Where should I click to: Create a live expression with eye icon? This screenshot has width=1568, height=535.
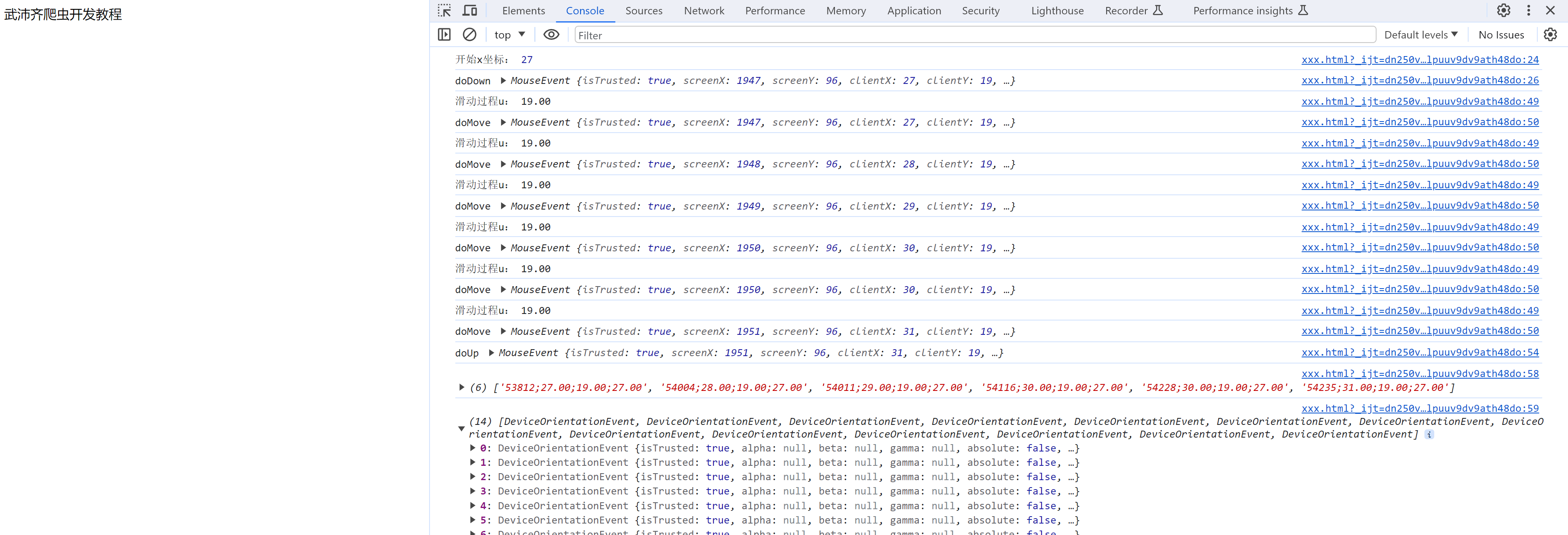click(x=551, y=35)
